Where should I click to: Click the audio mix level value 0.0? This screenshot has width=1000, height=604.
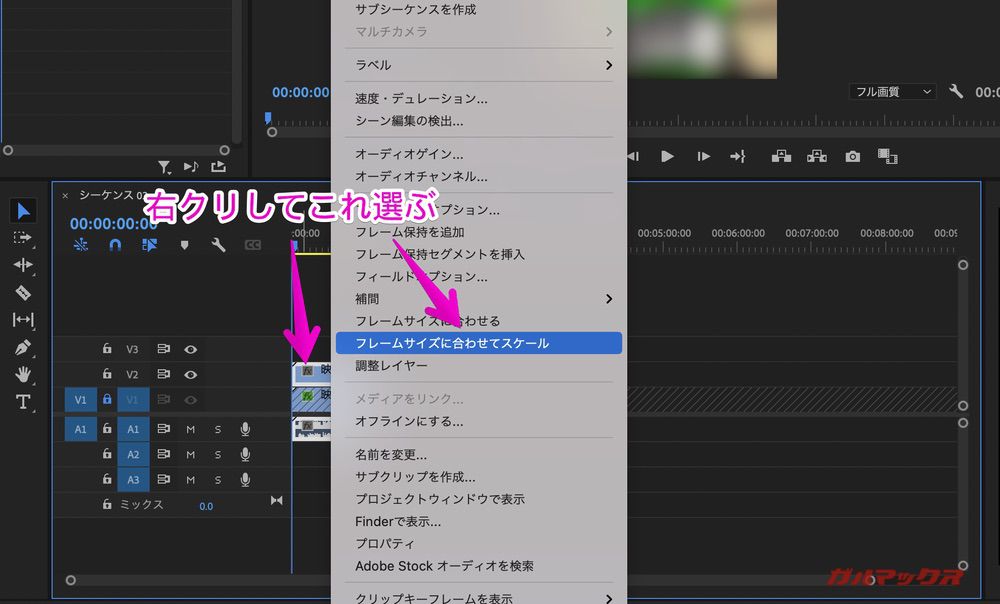[x=206, y=505]
